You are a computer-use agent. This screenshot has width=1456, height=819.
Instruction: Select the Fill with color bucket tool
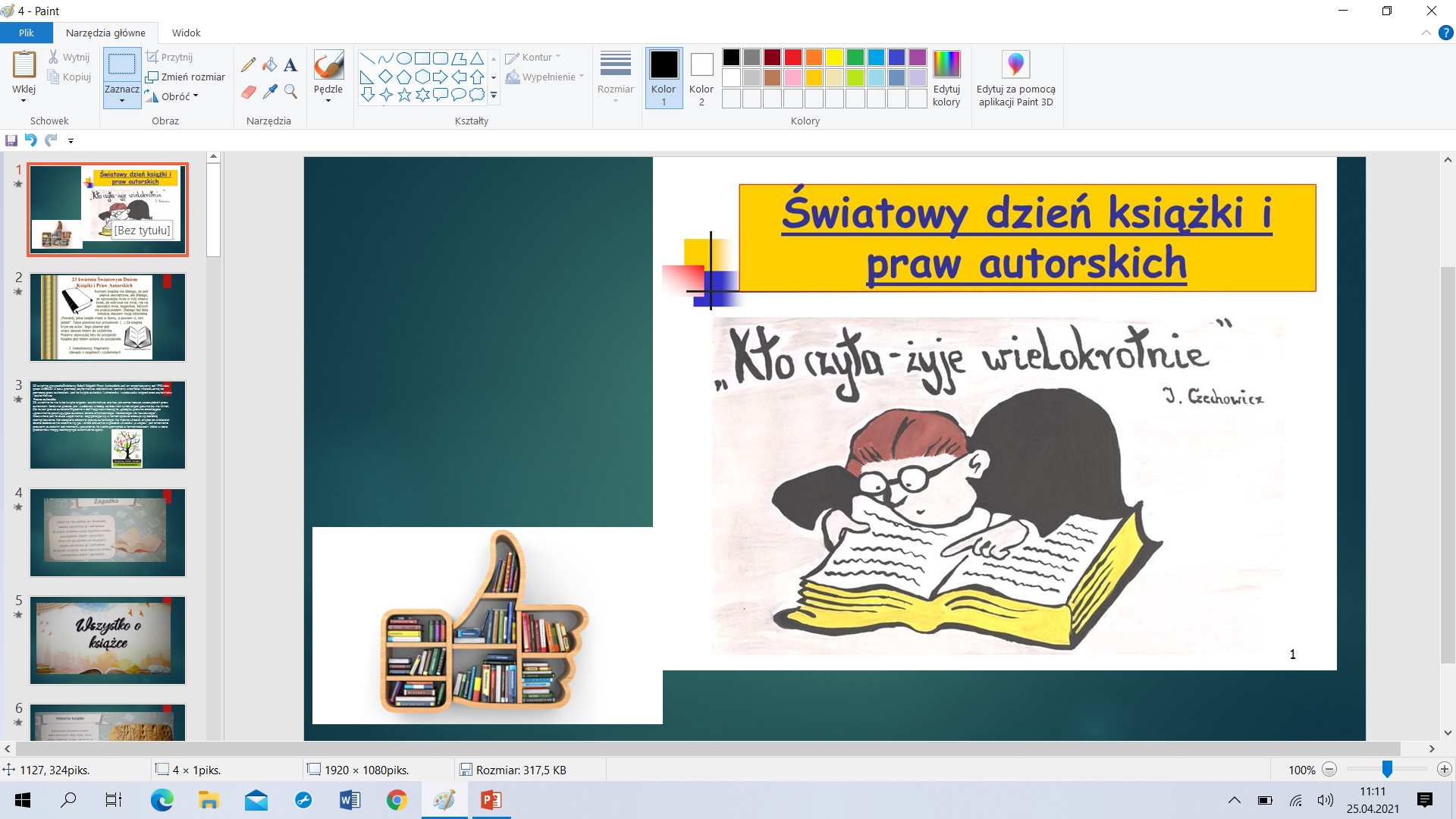click(269, 65)
